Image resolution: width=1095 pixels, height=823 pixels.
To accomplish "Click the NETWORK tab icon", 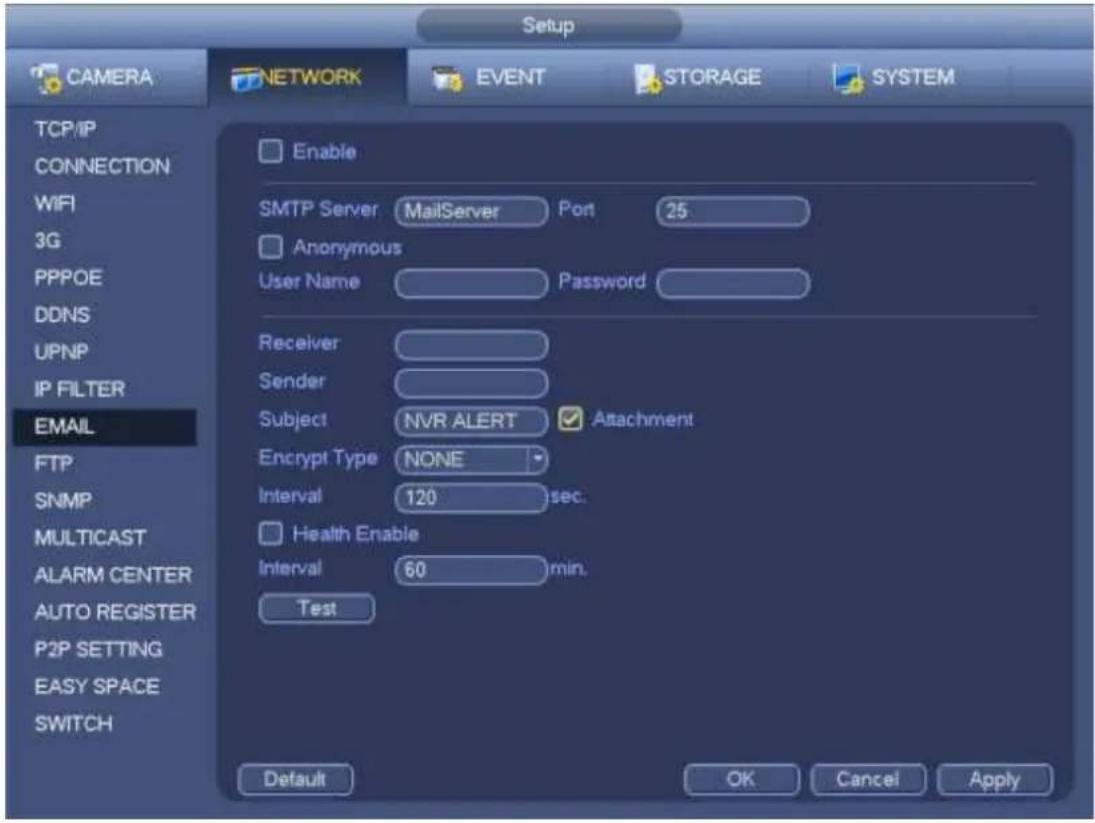I will click(x=246, y=79).
